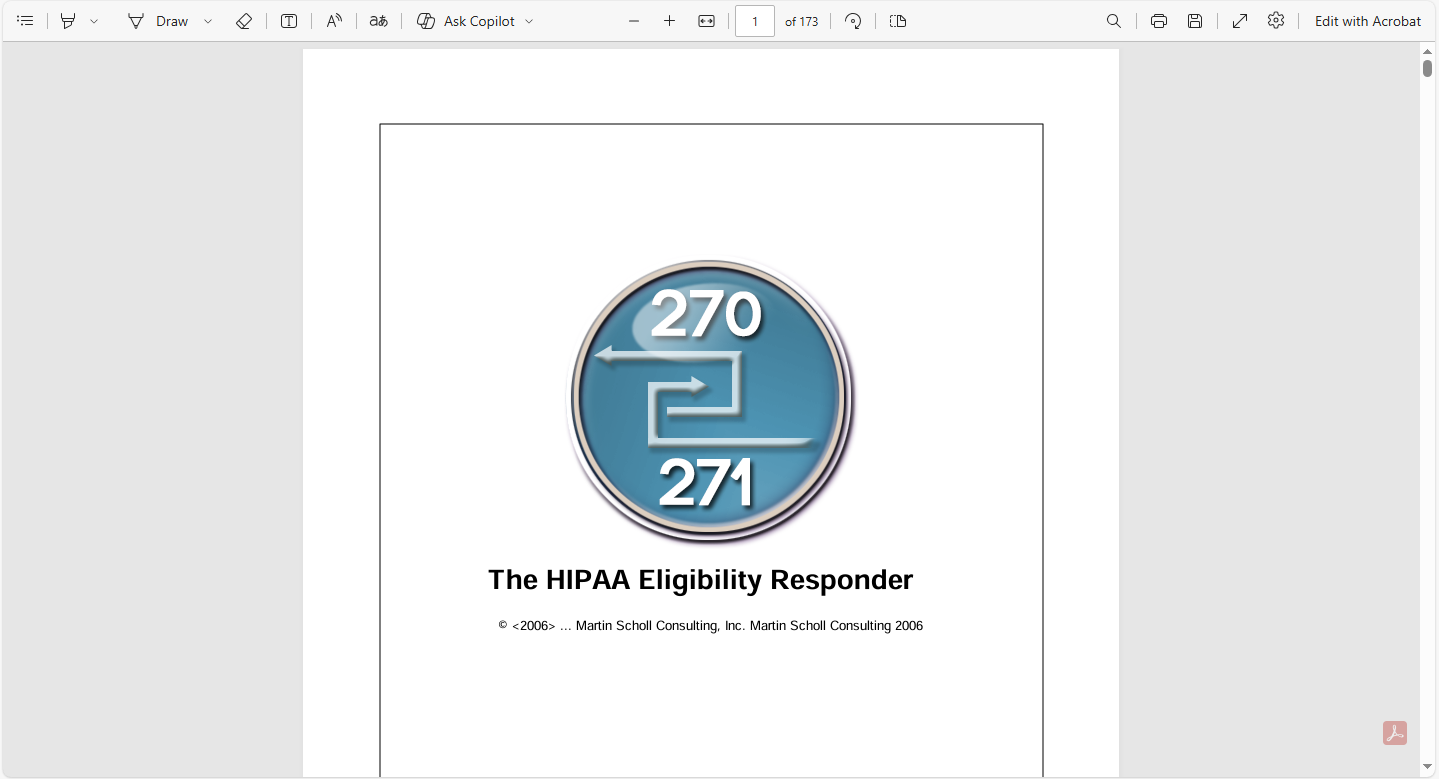Zoom out of the PDF

pyautogui.click(x=634, y=21)
